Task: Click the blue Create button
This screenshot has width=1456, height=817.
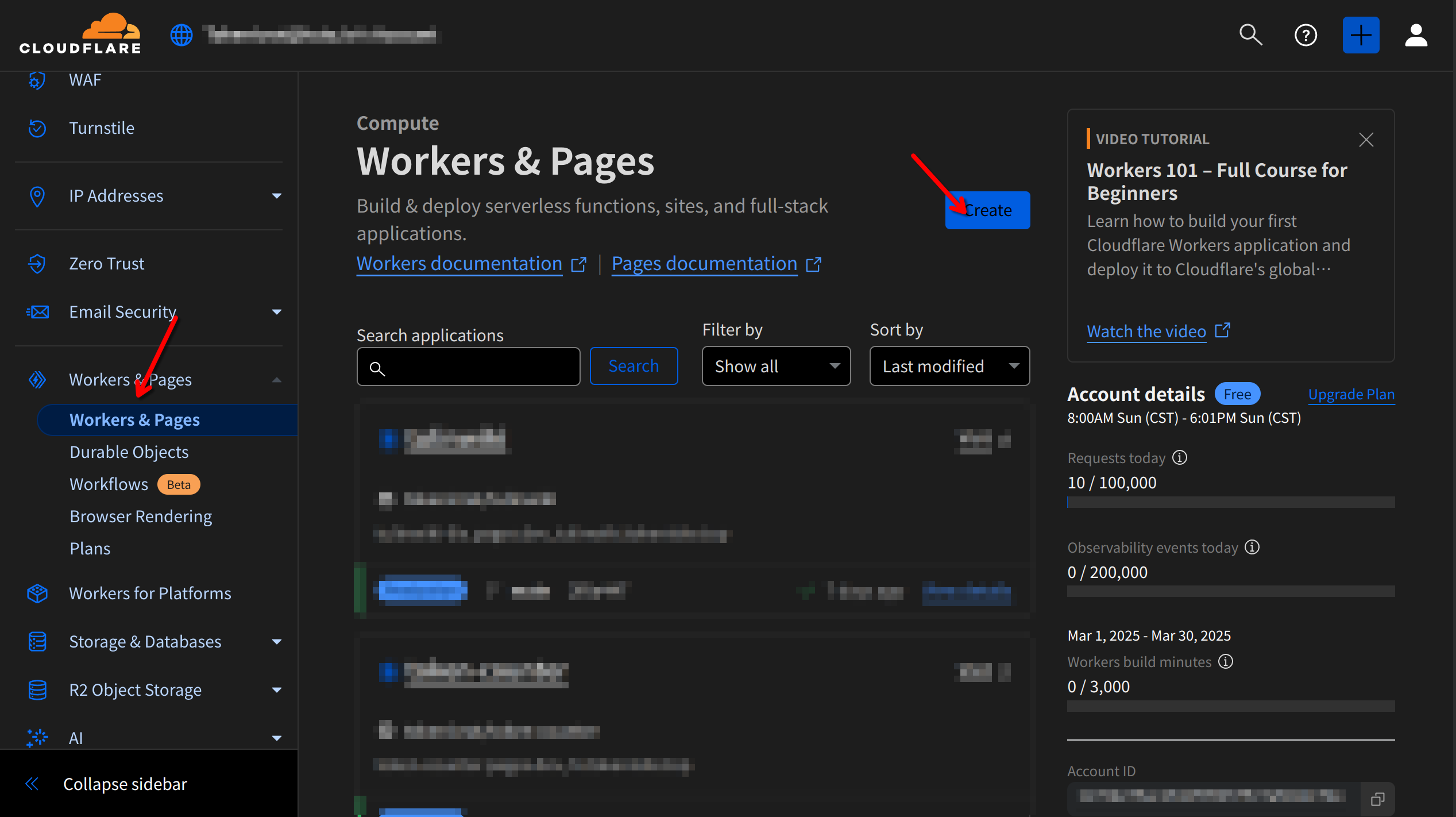Action: (987, 210)
